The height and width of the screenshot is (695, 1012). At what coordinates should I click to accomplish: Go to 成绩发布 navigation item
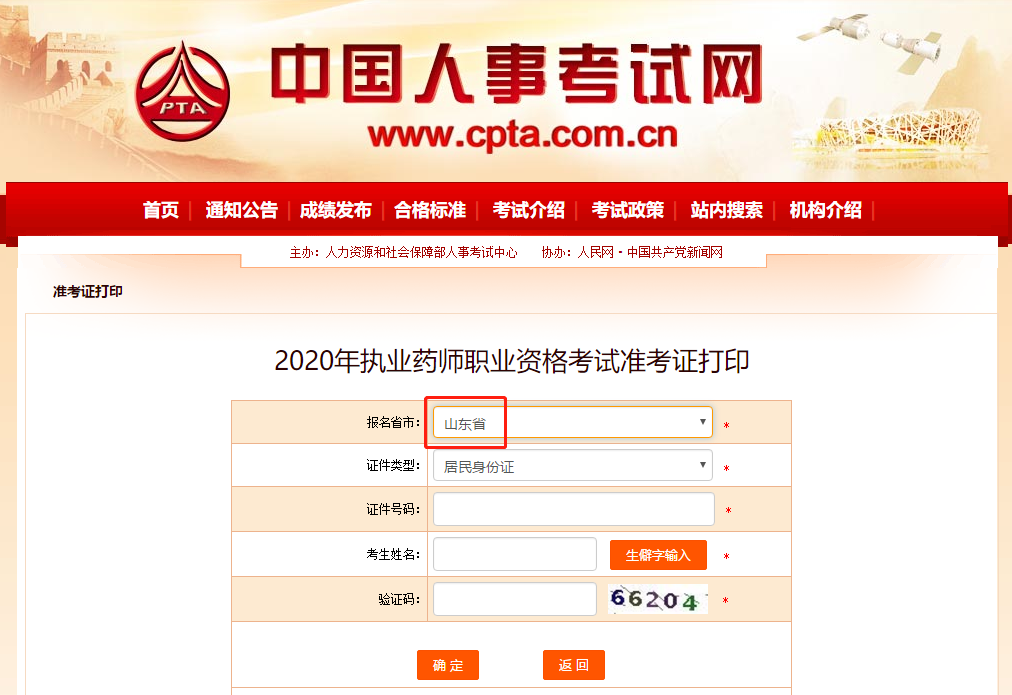(x=336, y=210)
